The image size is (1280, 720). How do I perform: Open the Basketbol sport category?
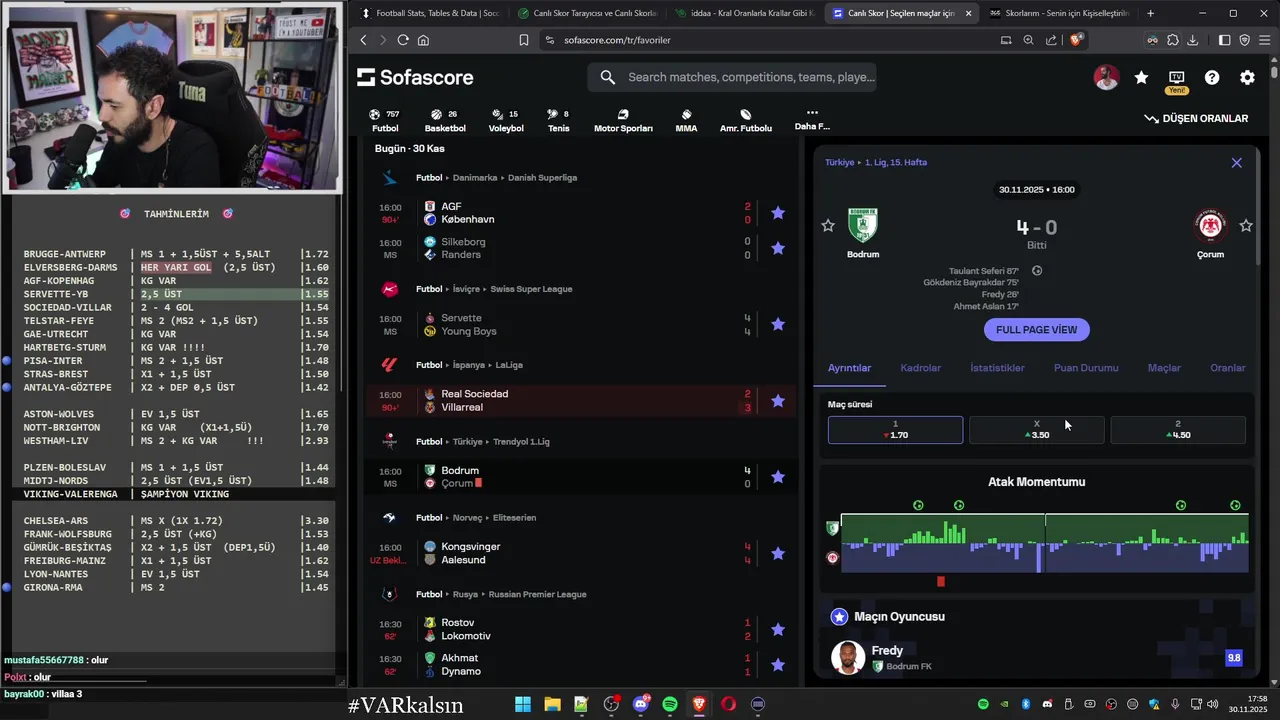445,121
